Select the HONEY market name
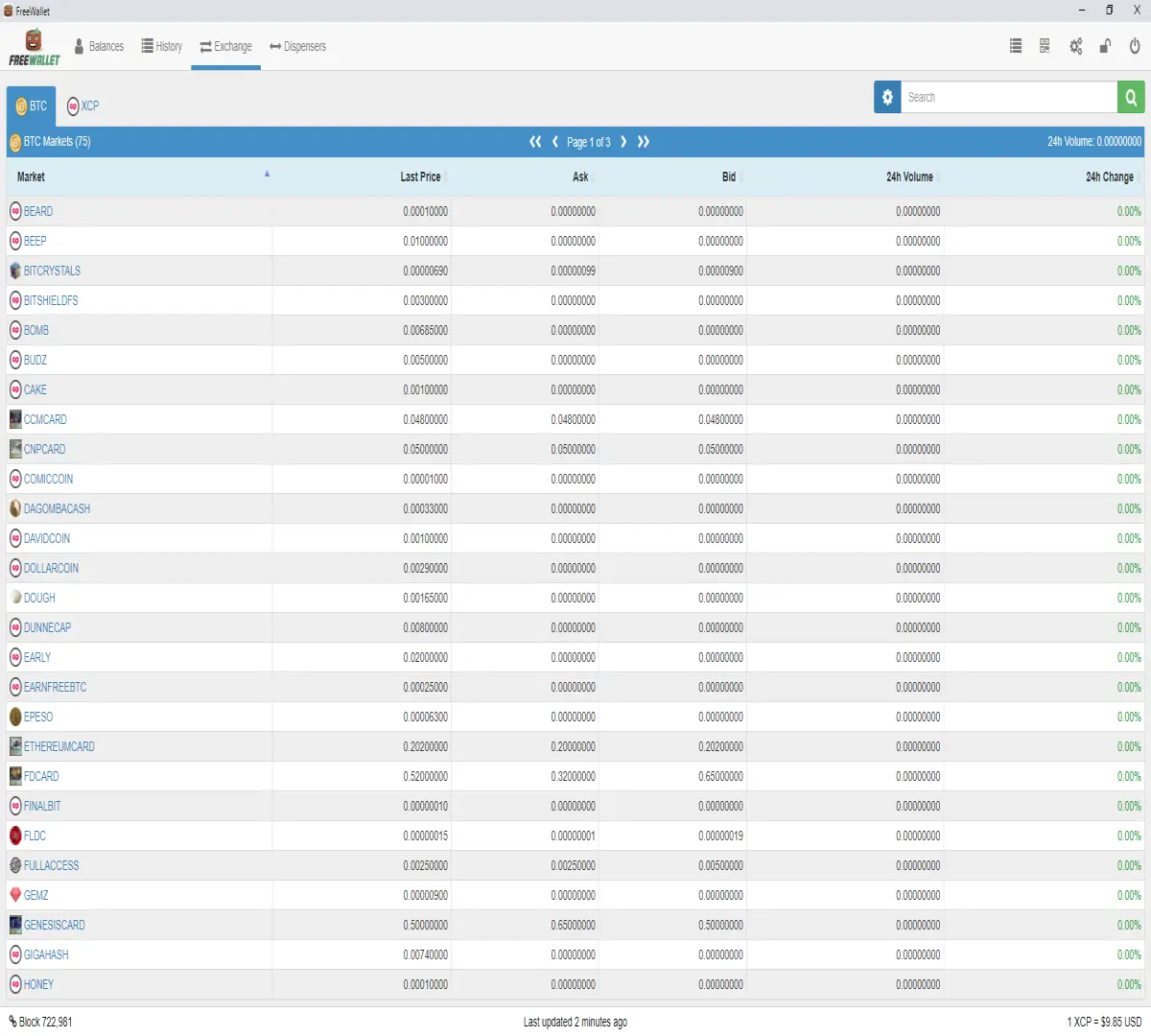1151x1036 pixels. [38, 984]
